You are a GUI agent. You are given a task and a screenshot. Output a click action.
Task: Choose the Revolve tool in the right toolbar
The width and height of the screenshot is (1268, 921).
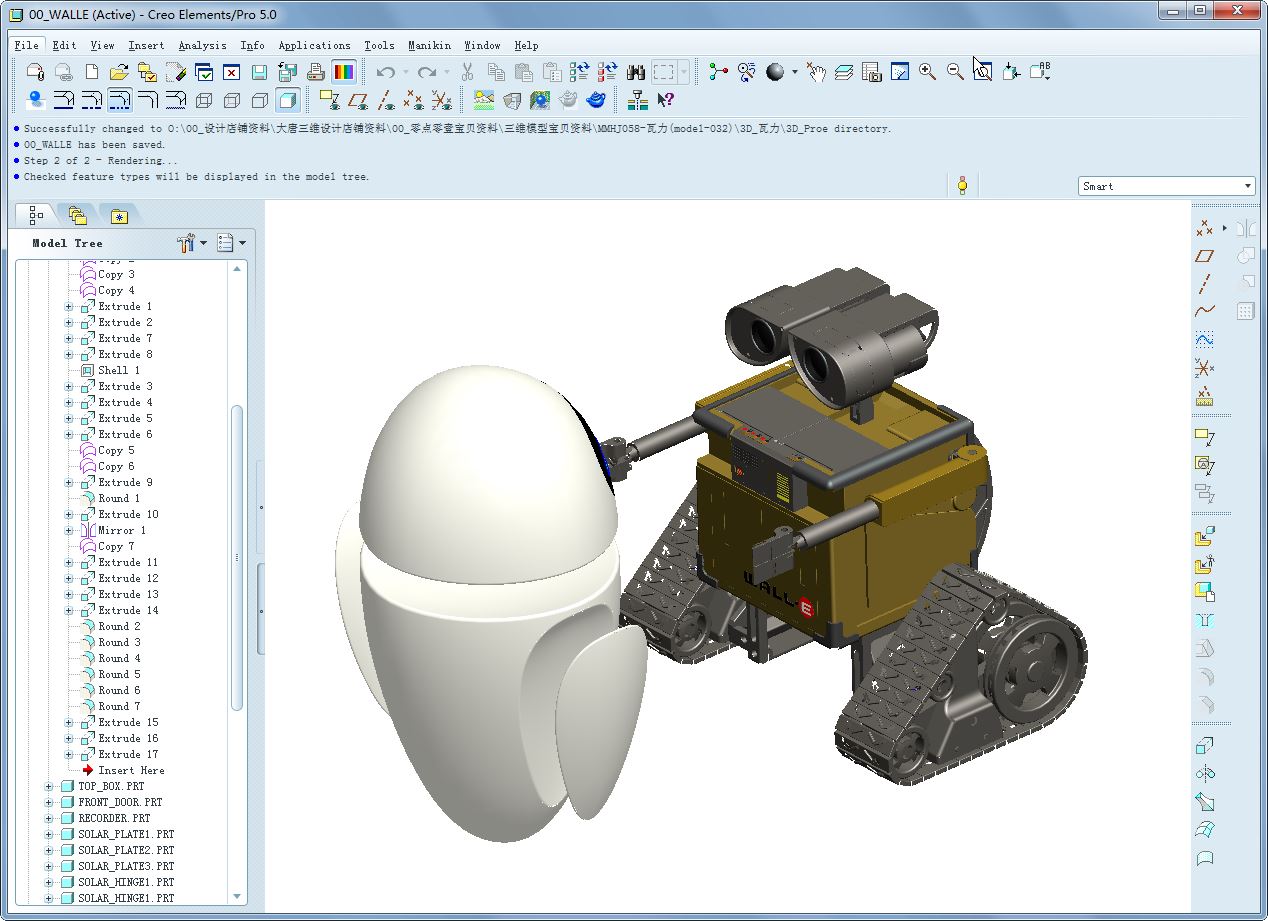[x=1205, y=773]
